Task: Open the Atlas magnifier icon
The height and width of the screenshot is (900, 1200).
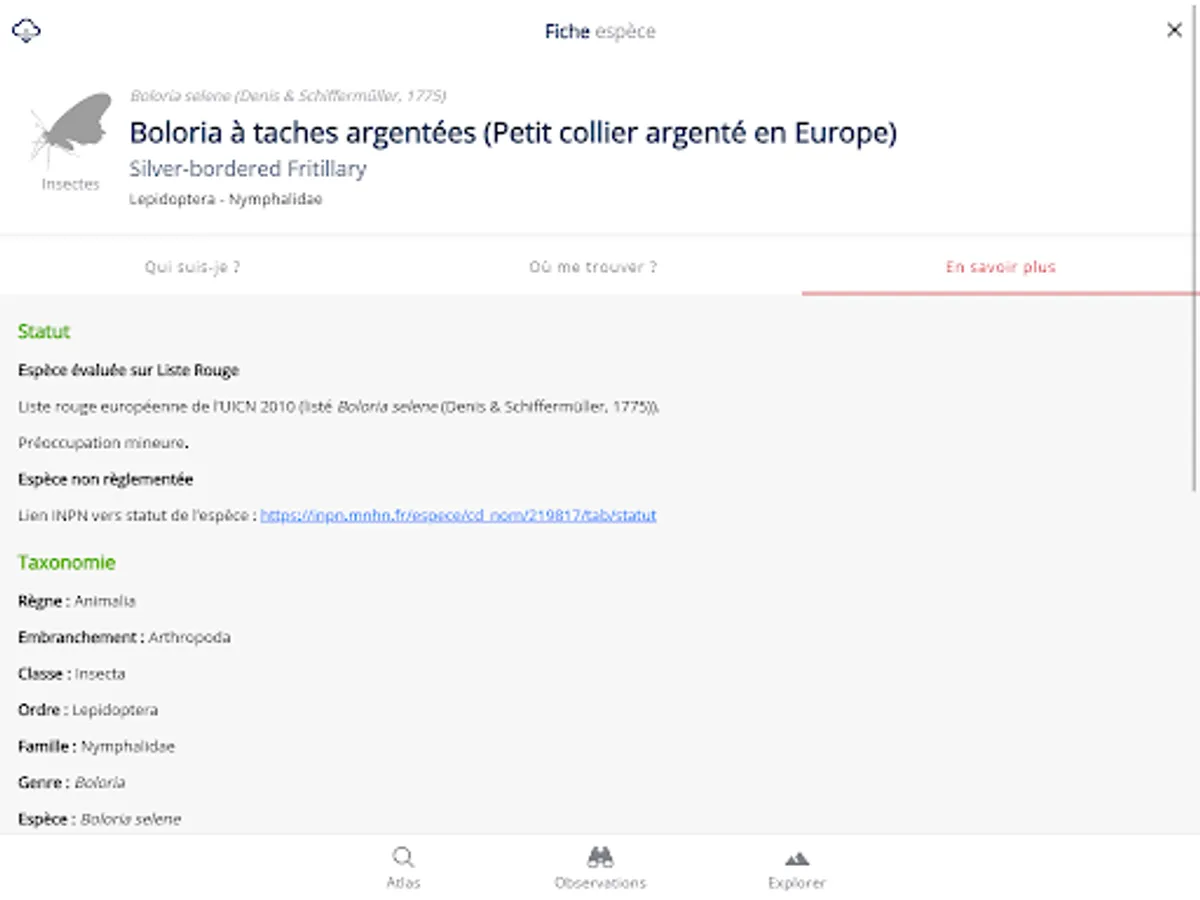Action: pyautogui.click(x=403, y=858)
